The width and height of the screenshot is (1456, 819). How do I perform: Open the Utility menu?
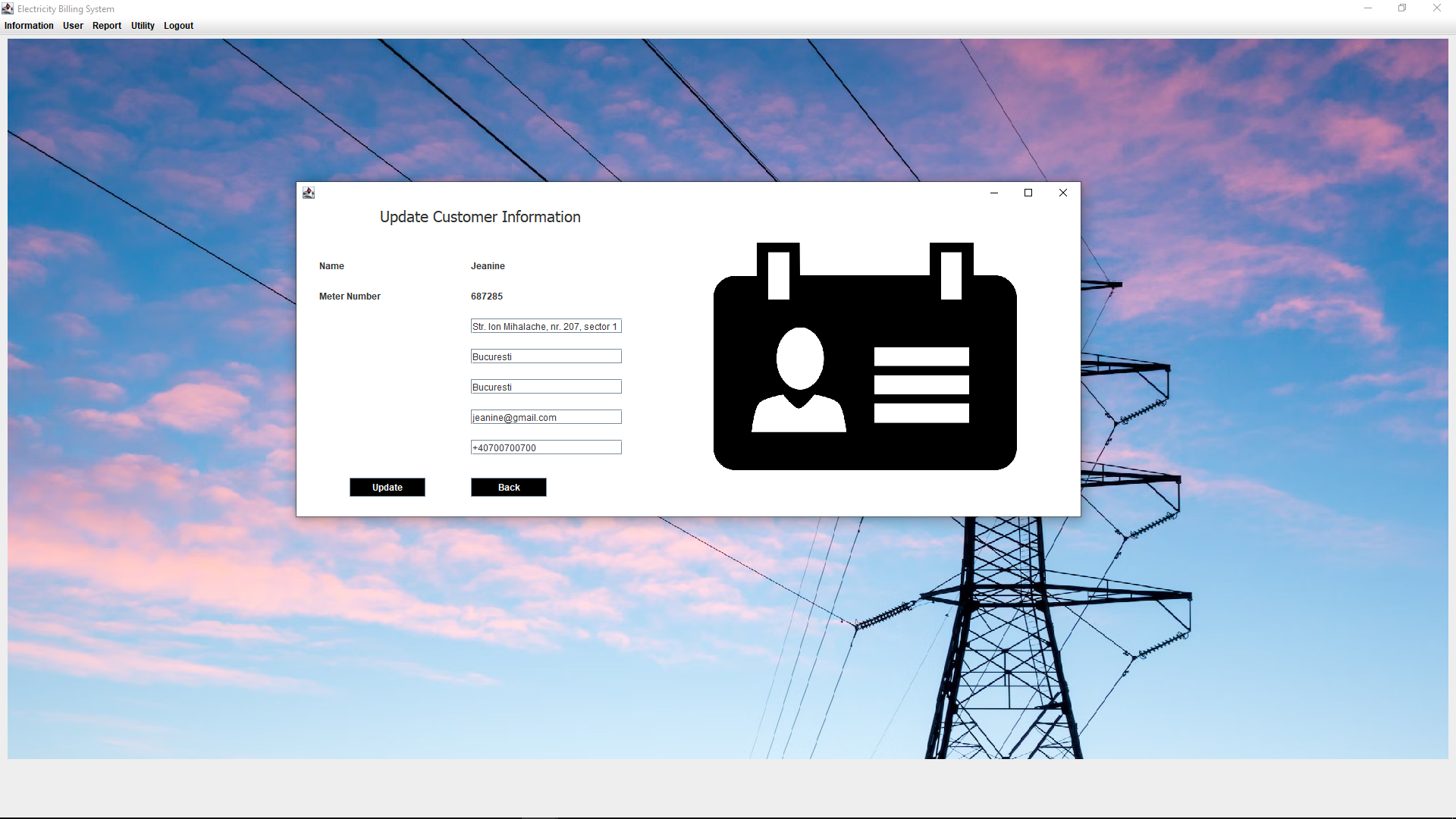(x=143, y=26)
